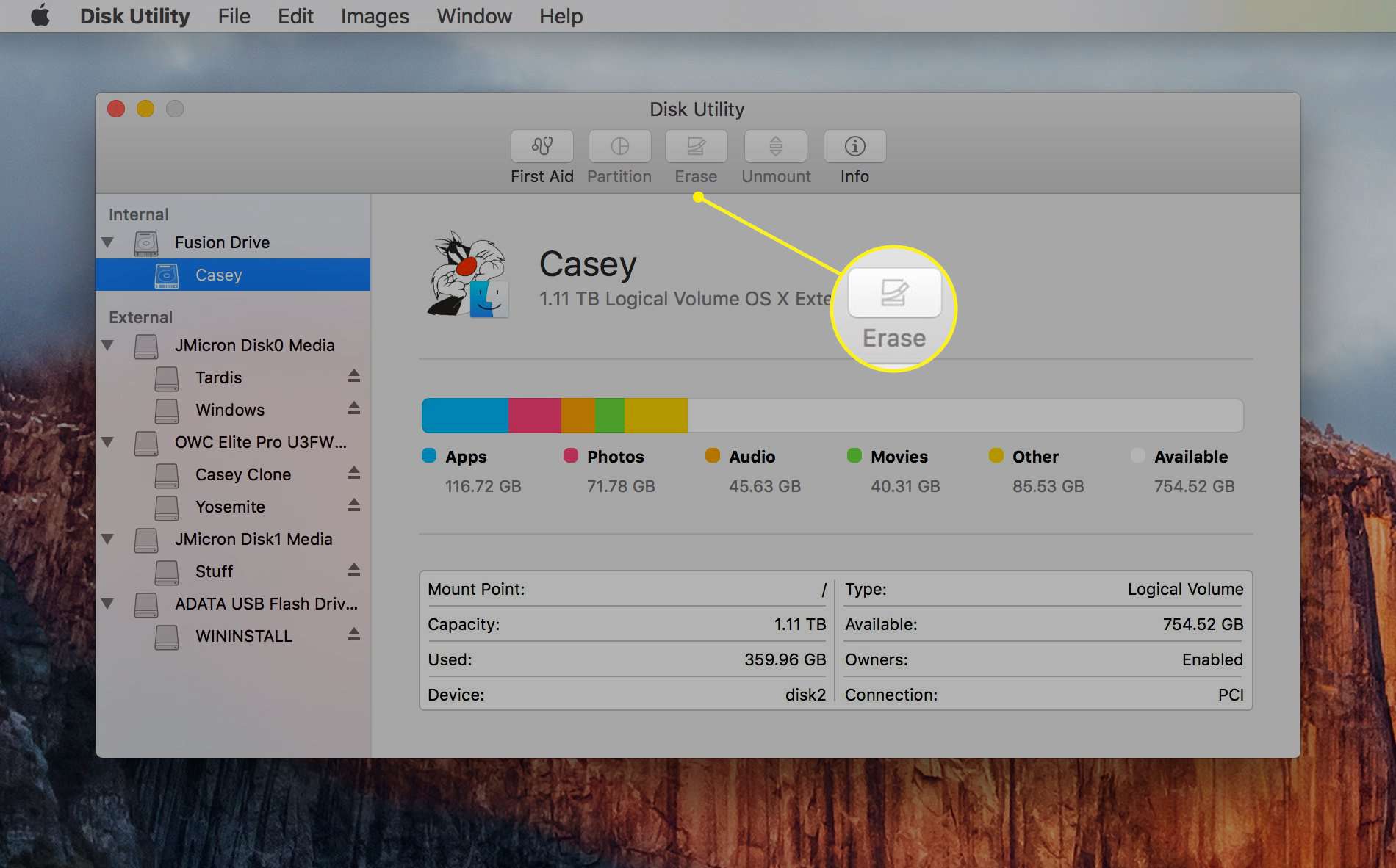The image size is (1396, 868).
Task: Click the Casey Clone volume icon
Action: click(x=167, y=475)
